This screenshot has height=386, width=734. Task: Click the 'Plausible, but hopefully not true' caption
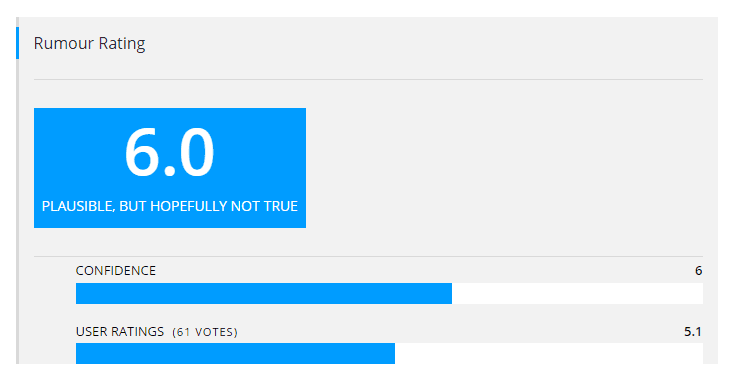[169, 206]
